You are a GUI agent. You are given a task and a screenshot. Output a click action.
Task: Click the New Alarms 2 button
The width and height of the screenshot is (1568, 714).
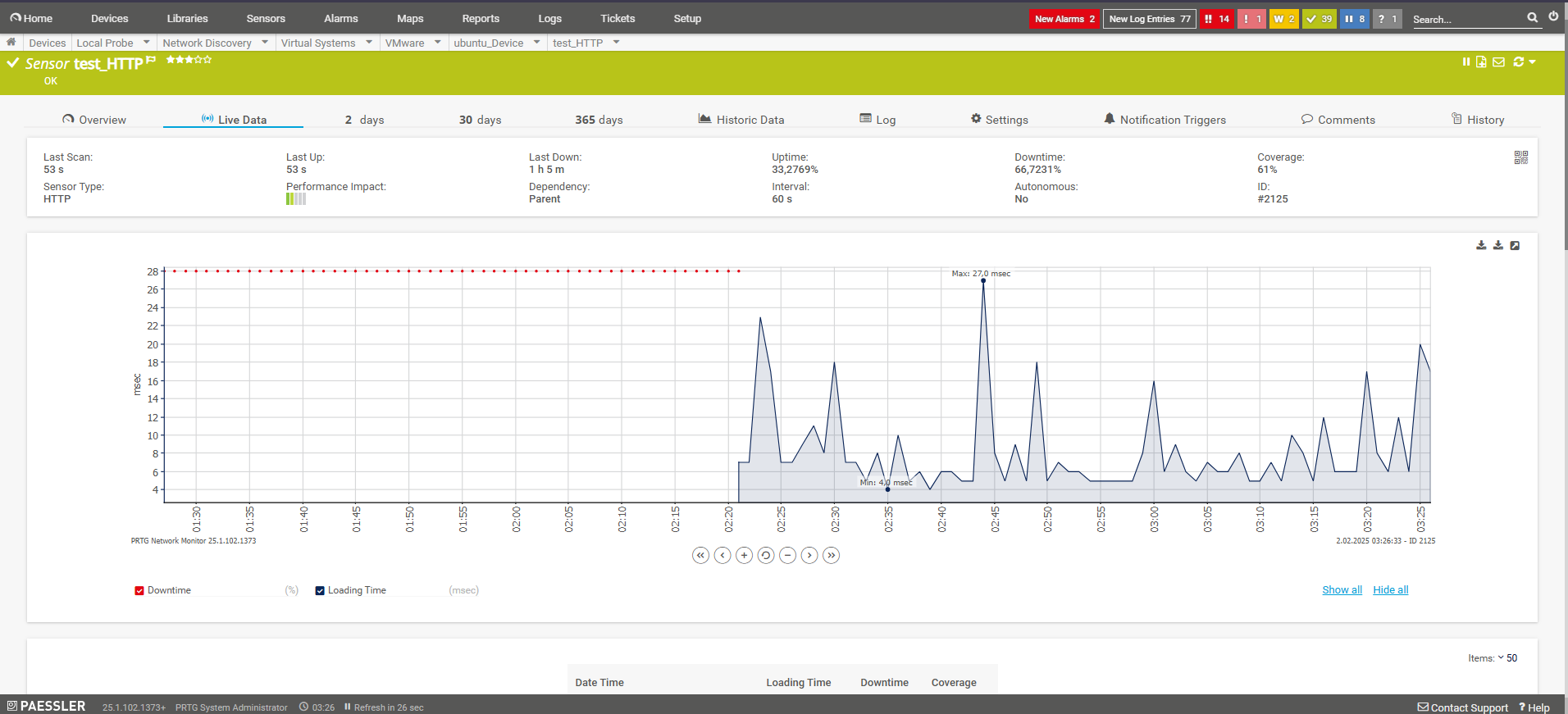(1064, 19)
